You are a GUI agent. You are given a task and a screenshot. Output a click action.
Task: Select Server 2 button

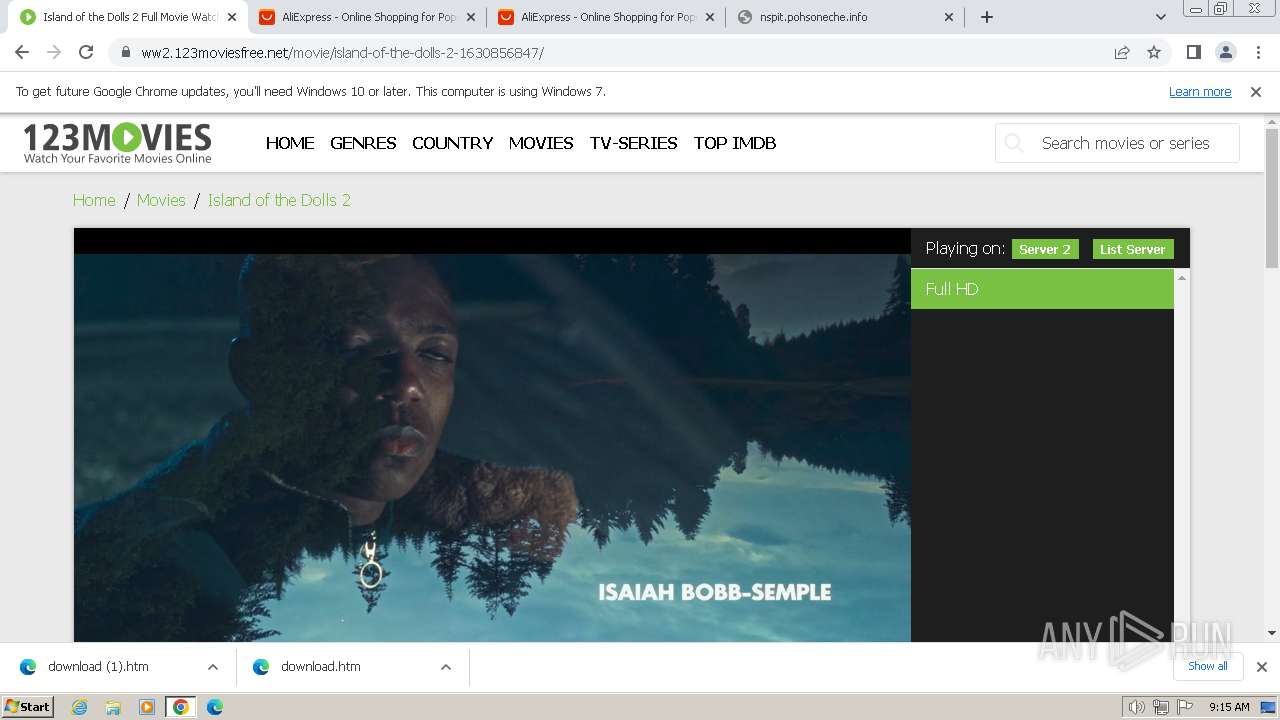click(x=1045, y=249)
